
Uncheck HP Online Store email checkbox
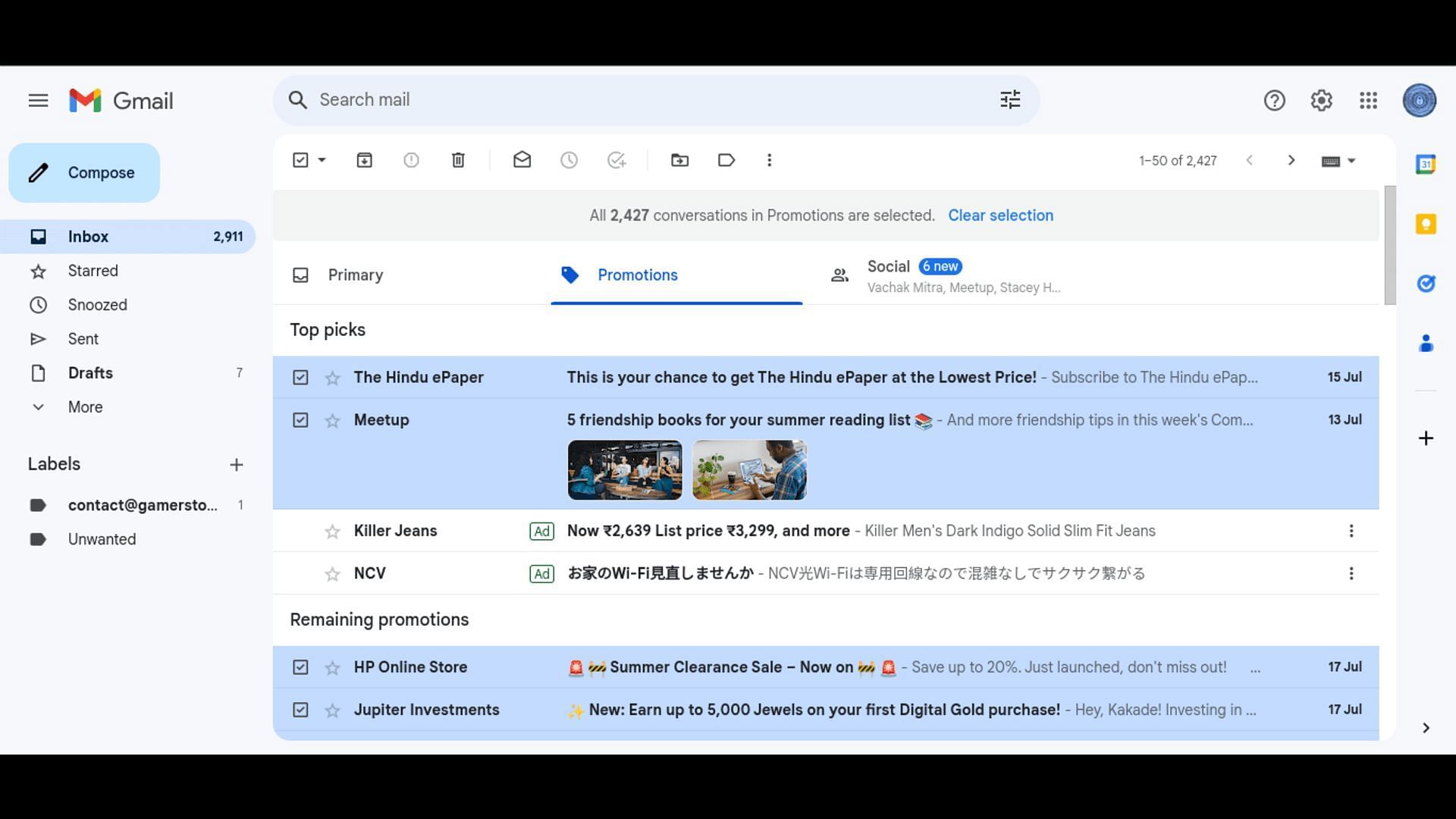click(x=300, y=667)
